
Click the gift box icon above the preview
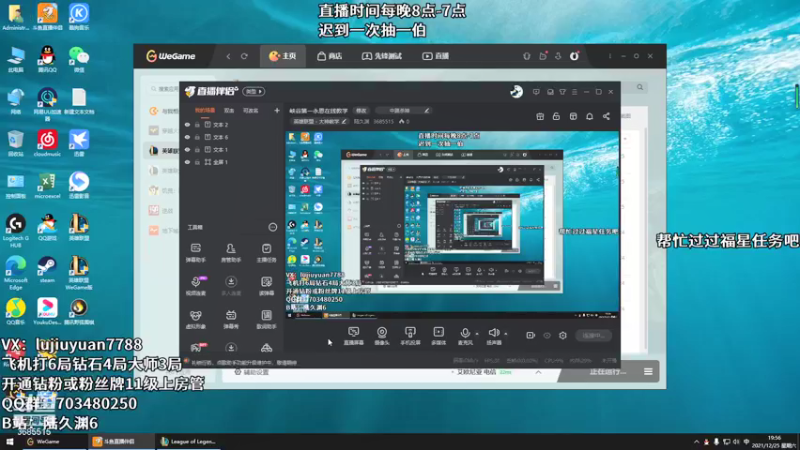pos(540,116)
